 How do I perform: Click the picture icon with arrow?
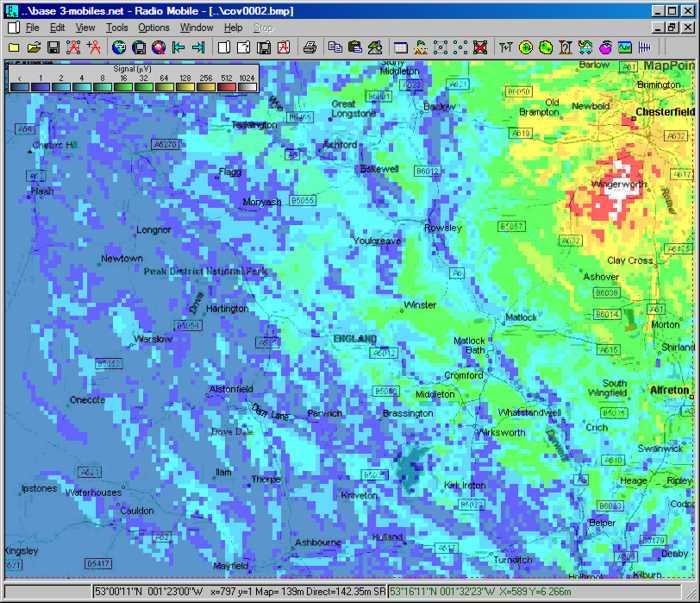click(244, 47)
